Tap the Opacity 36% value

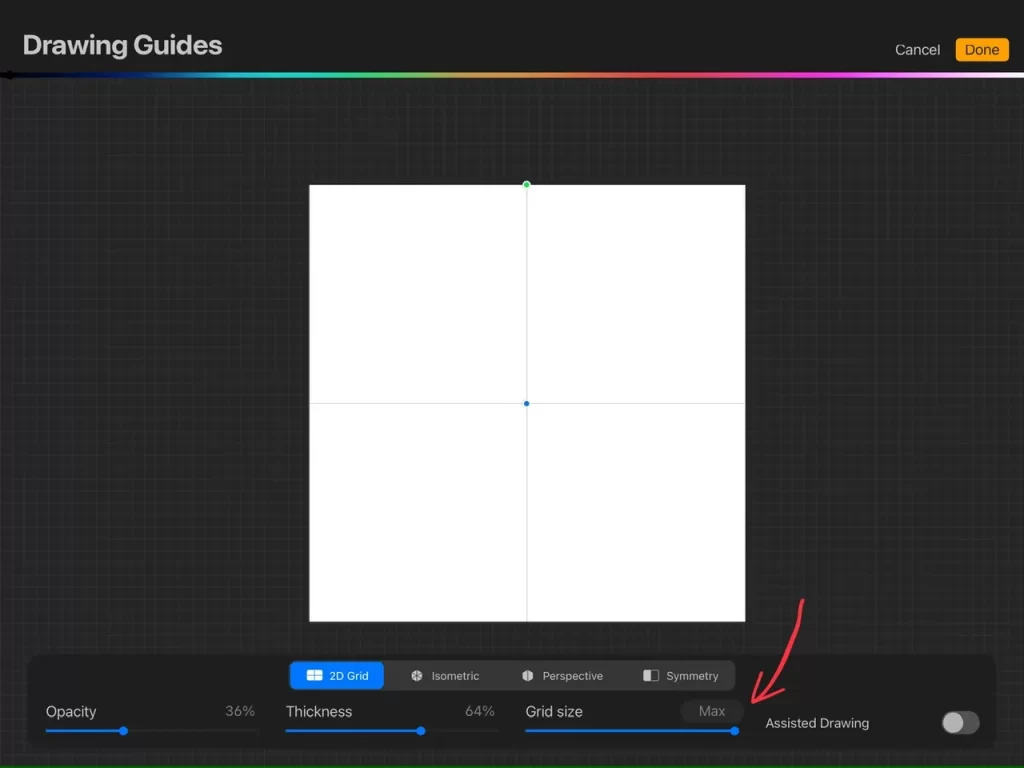pos(240,711)
